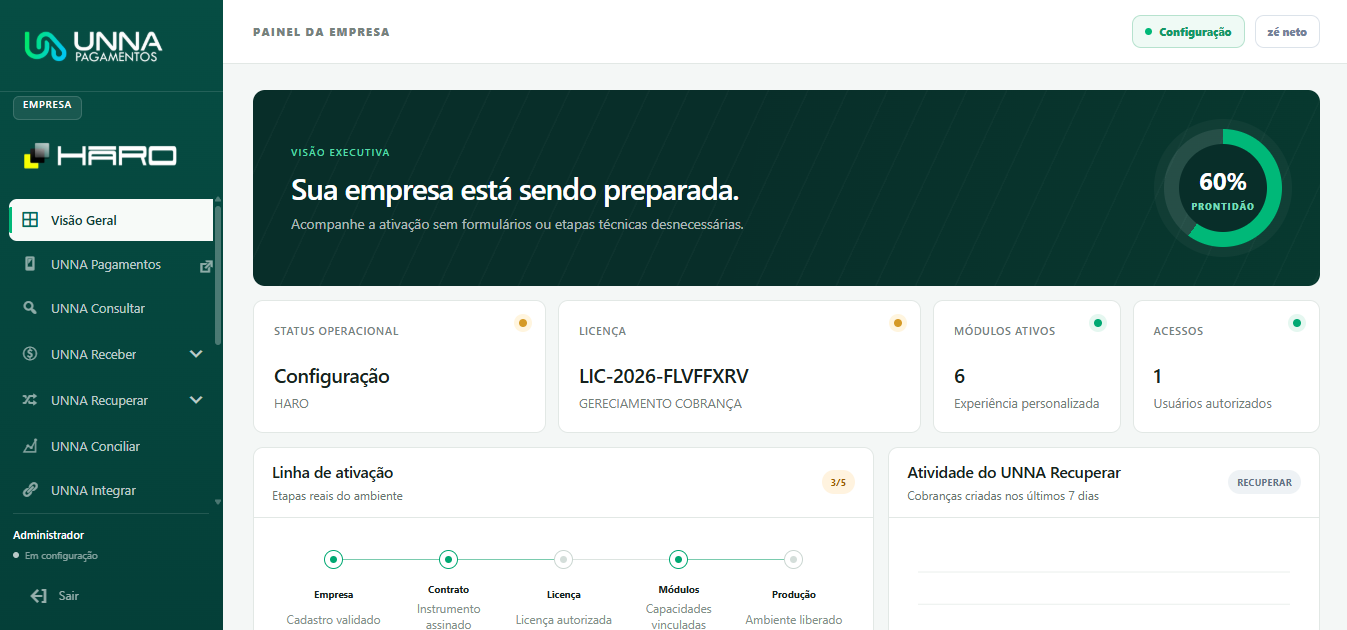Click Sair to log out
1347x630 pixels.
[x=68, y=596]
